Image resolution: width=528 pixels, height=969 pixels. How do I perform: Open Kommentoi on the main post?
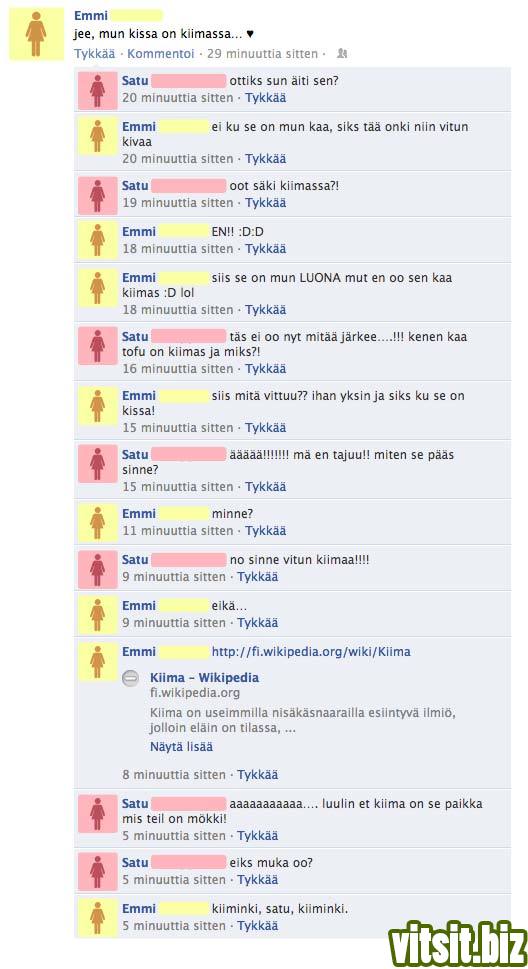[161, 54]
